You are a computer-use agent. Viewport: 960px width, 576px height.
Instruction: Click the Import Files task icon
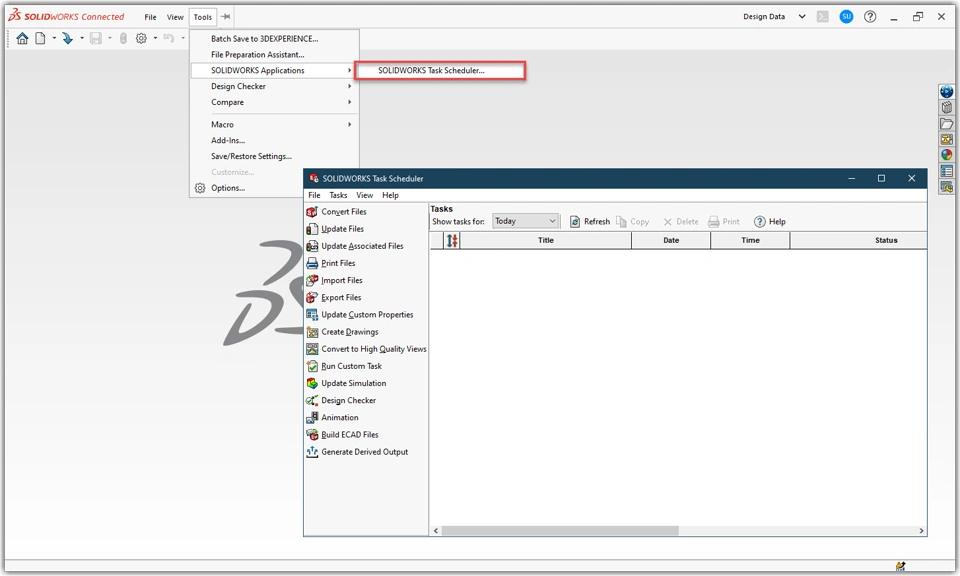click(x=312, y=280)
